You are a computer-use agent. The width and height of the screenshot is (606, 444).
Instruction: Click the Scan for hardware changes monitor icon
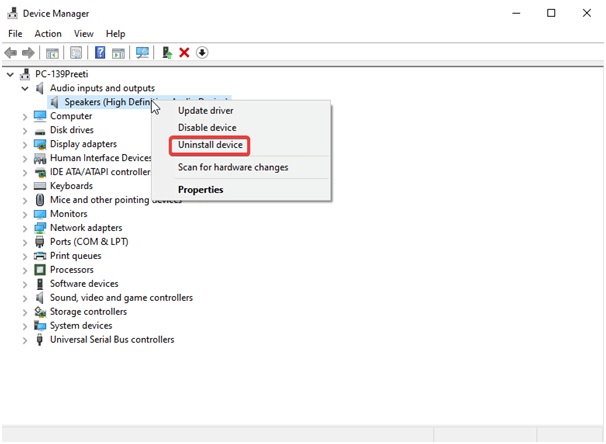pyautogui.click(x=143, y=53)
